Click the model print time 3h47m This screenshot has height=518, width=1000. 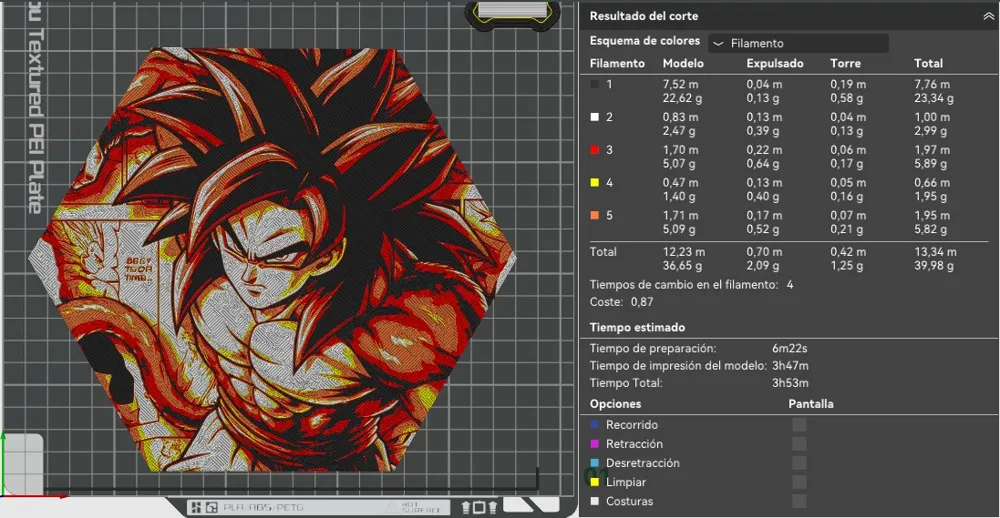pos(790,366)
